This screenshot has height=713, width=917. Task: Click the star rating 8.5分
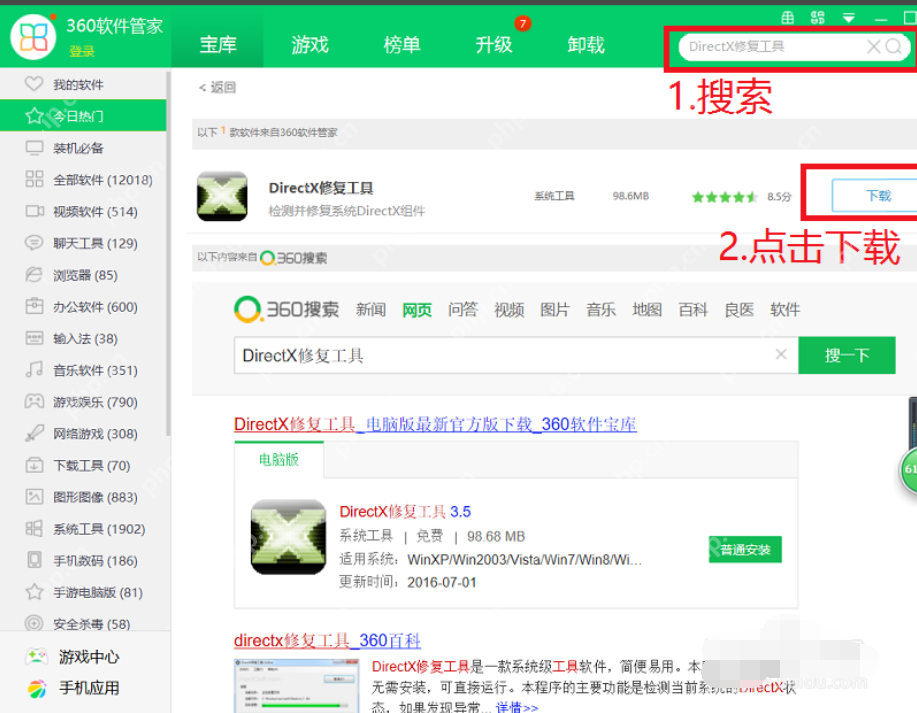pyautogui.click(x=741, y=197)
